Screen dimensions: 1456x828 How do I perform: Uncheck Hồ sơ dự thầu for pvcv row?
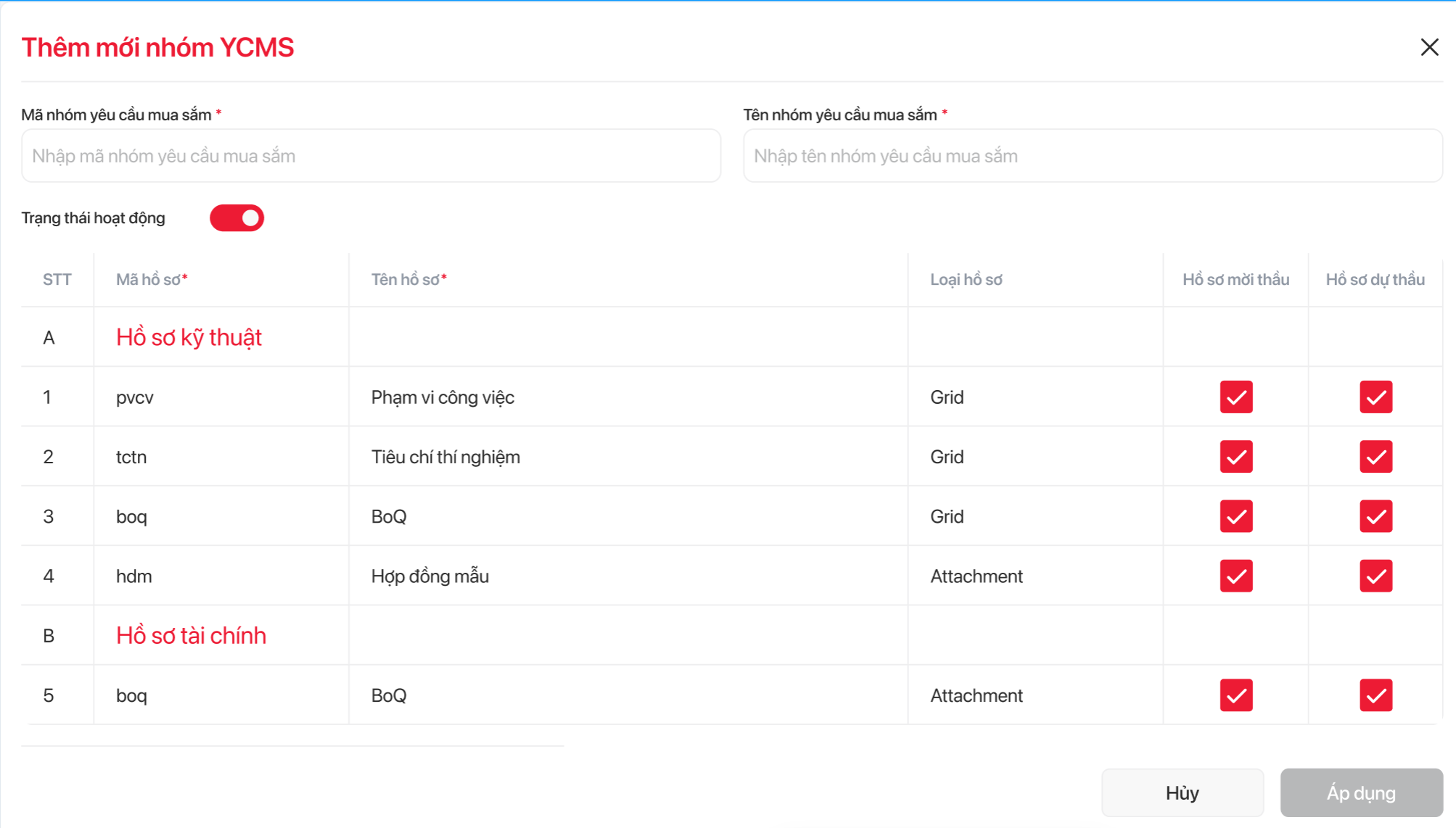coord(1375,397)
